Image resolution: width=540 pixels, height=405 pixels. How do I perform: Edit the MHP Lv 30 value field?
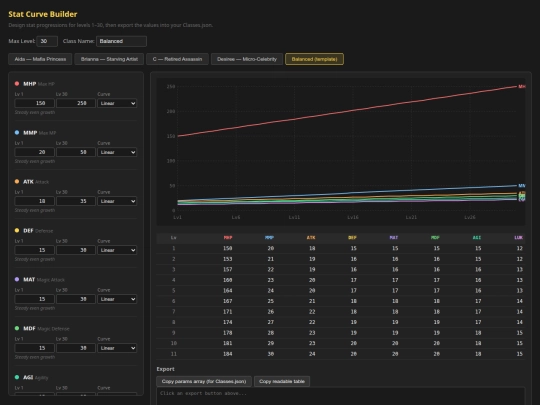pos(76,103)
